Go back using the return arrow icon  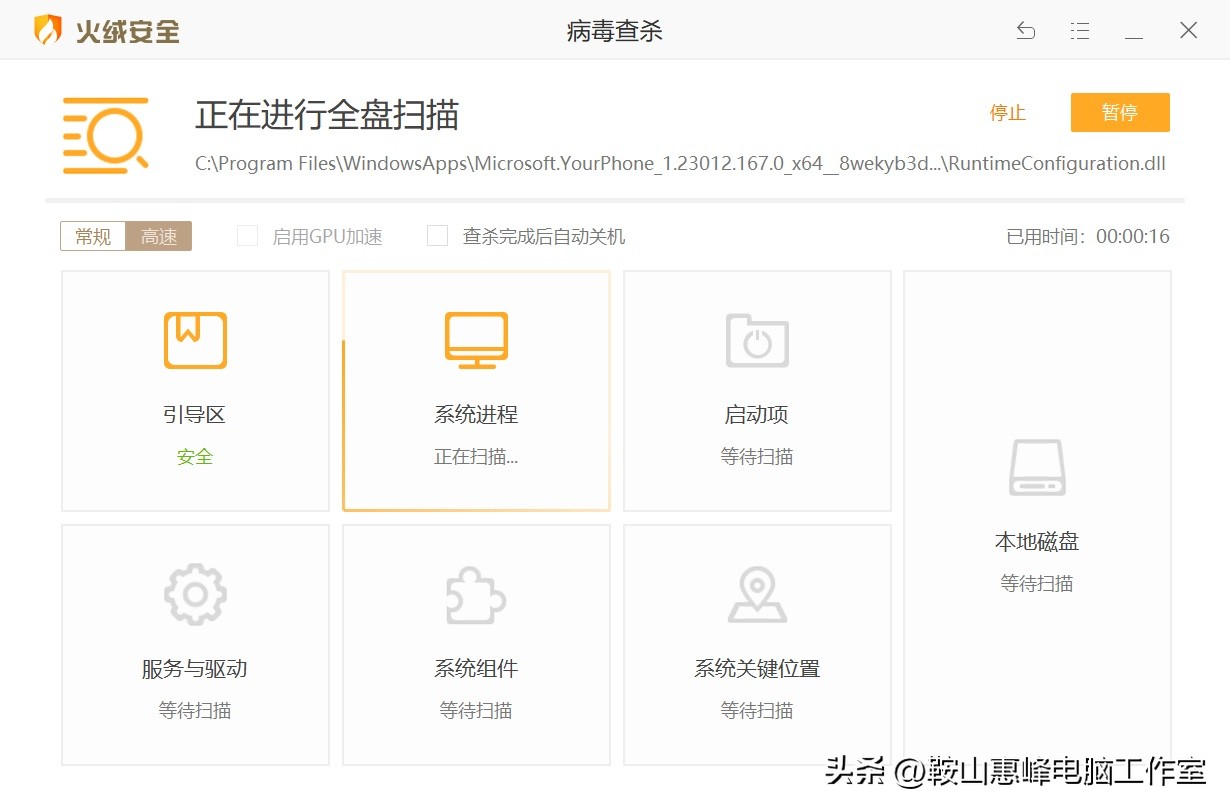(x=1026, y=31)
